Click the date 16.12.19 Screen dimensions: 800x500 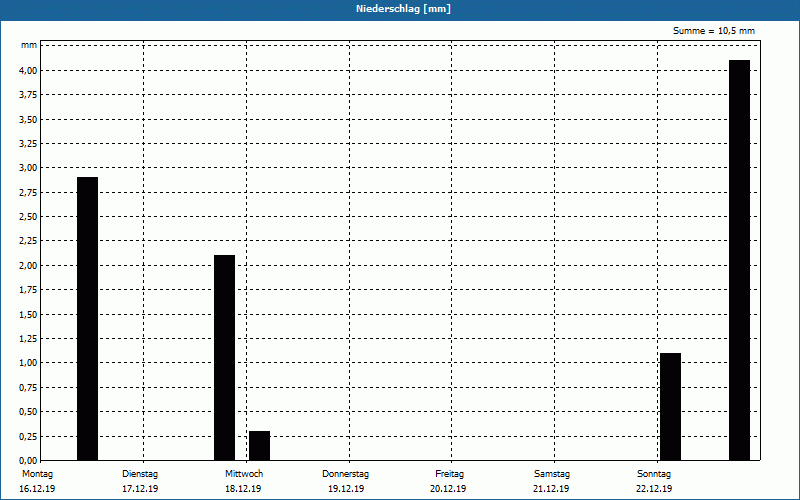(37, 489)
